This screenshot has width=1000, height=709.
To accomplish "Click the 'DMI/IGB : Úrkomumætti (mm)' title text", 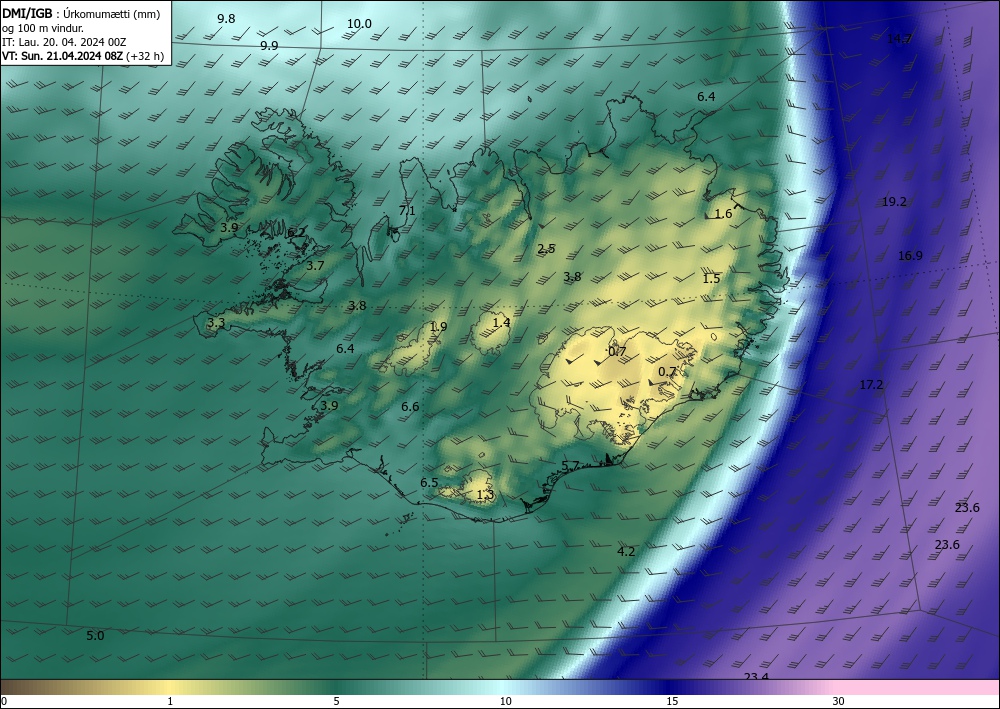I will [81, 14].
